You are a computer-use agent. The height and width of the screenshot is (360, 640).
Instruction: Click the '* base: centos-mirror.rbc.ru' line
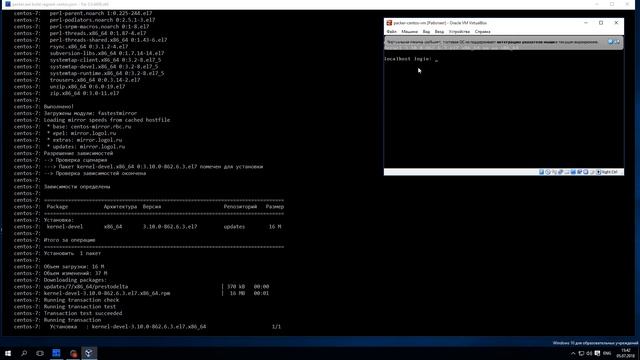click(89, 127)
